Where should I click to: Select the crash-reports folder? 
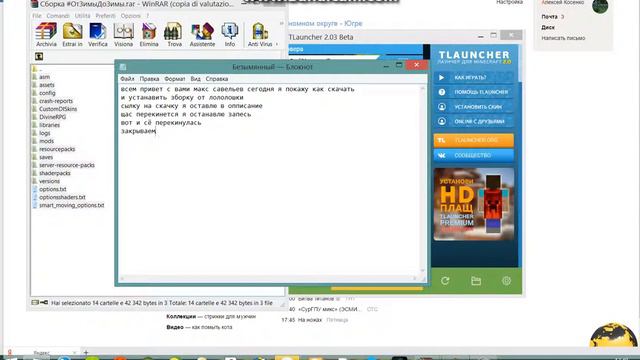pos(56,101)
